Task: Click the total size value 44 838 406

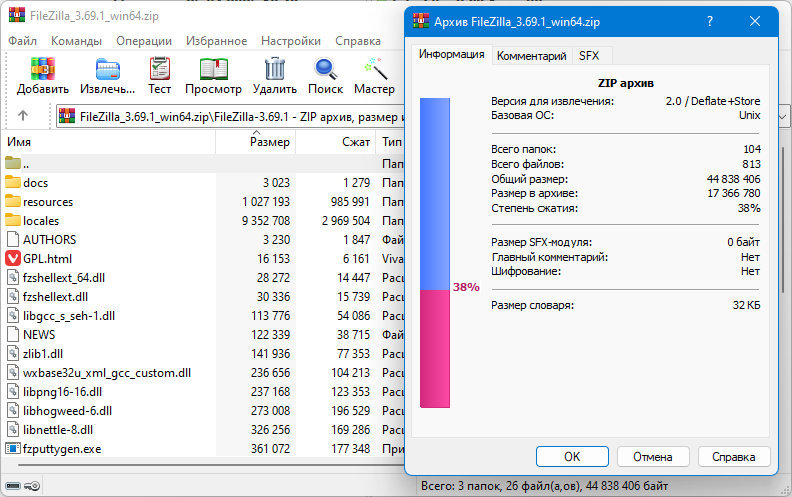Action: coord(733,179)
